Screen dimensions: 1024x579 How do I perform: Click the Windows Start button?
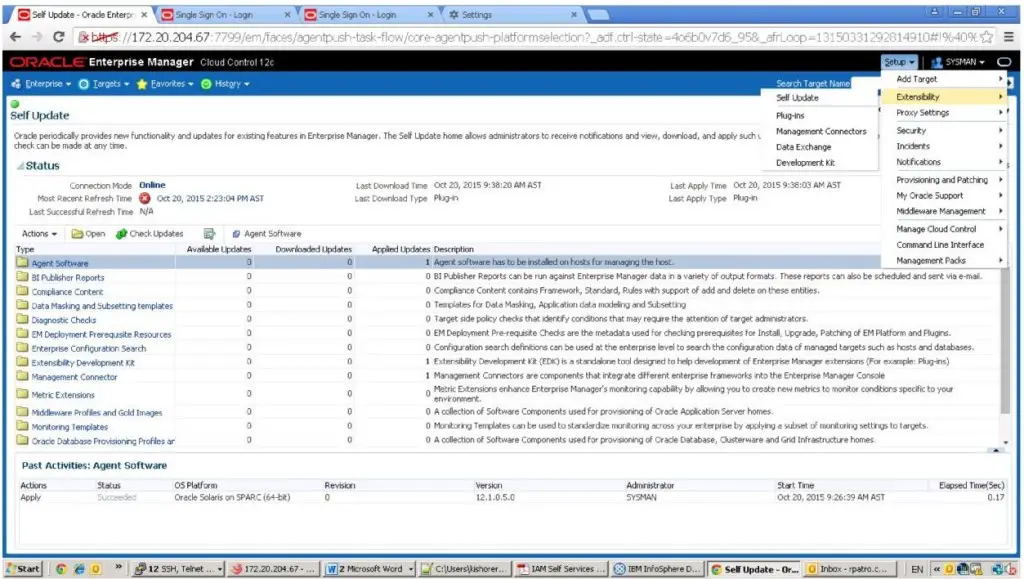23,569
